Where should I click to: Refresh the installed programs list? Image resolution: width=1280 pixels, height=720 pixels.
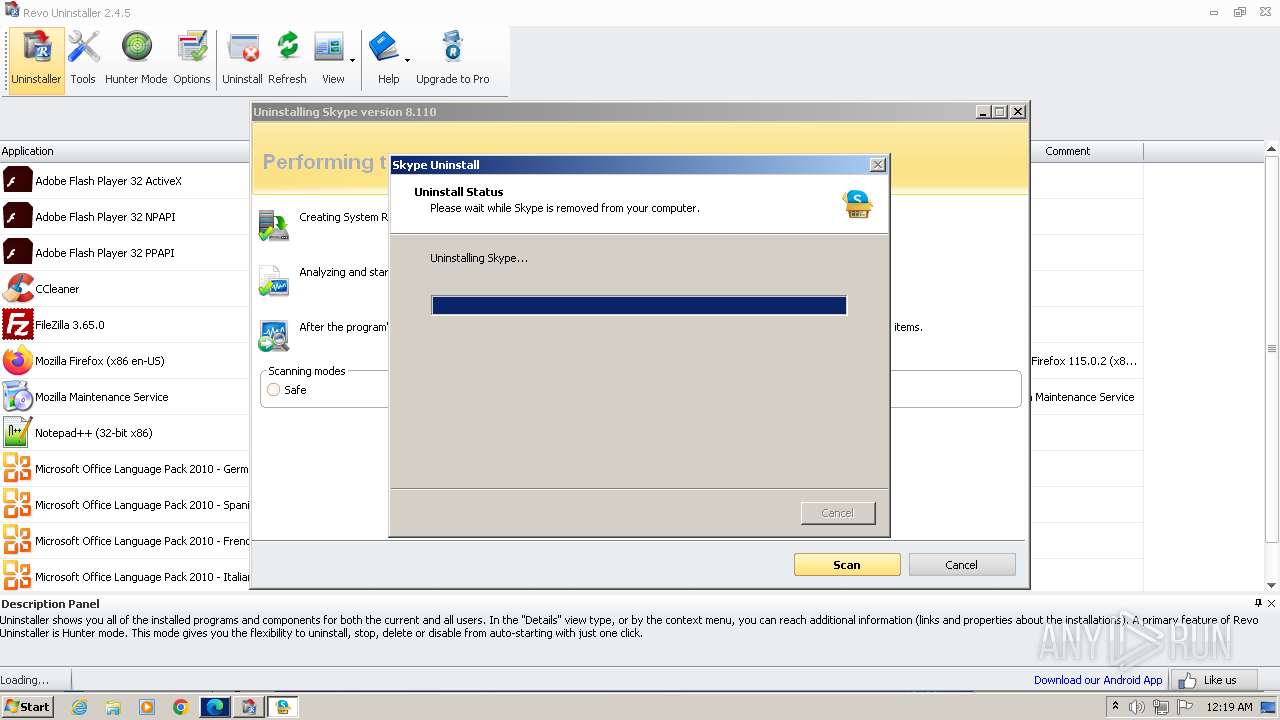pos(287,60)
